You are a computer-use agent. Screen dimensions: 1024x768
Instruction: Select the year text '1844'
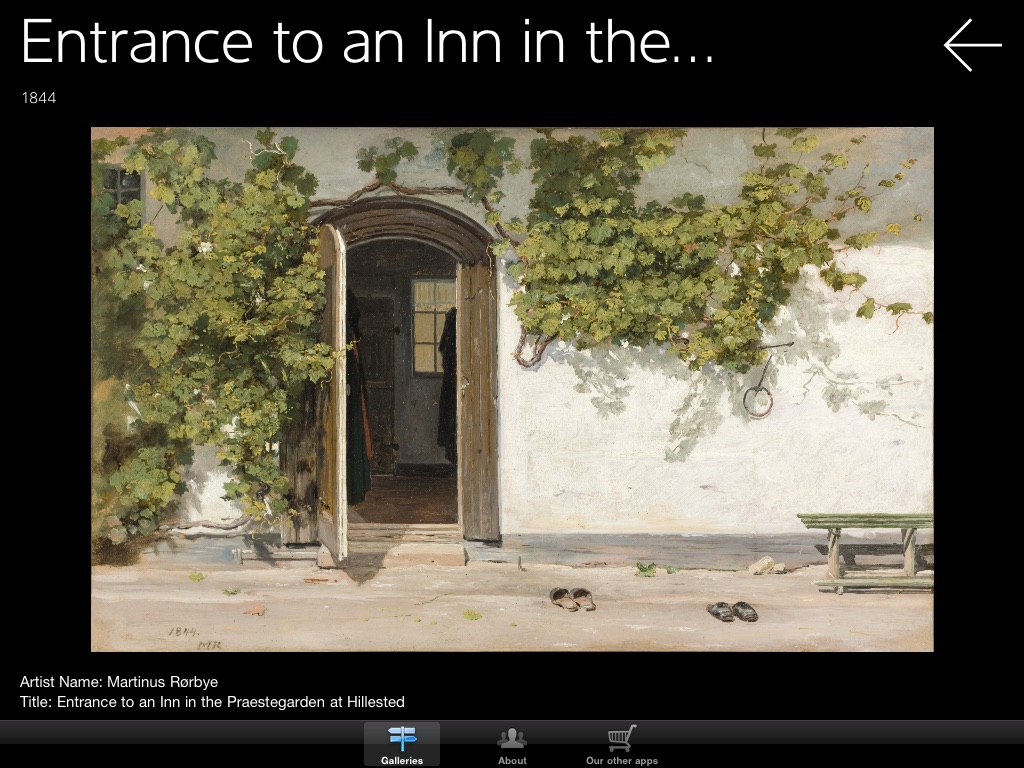[39, 98]
